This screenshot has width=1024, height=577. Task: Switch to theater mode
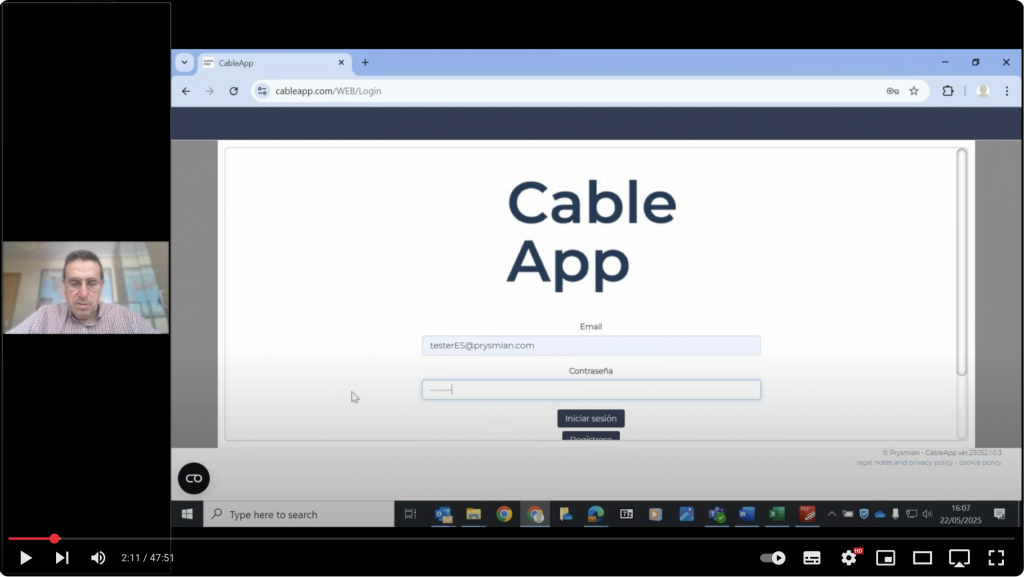pos(922,557)
